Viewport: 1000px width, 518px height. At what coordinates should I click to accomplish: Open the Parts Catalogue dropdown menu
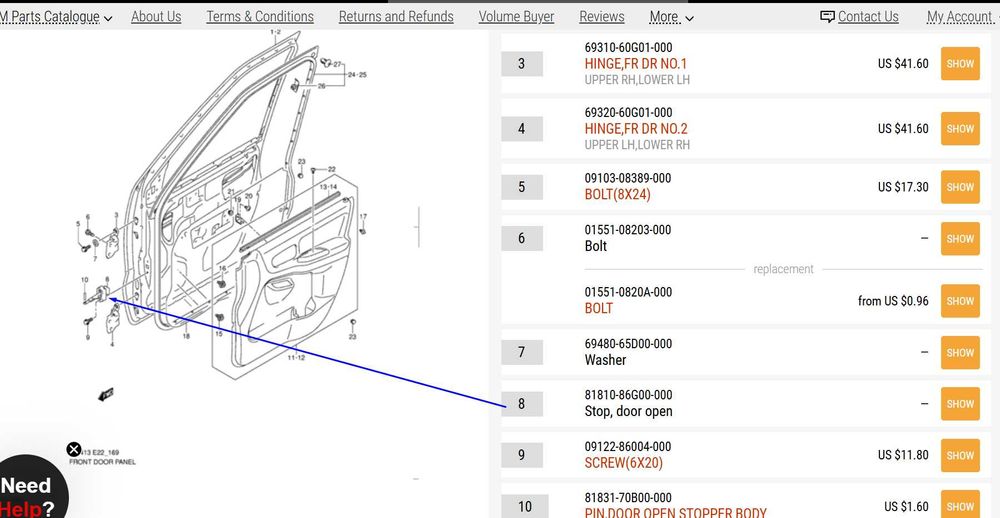click(x=56, y=17)
